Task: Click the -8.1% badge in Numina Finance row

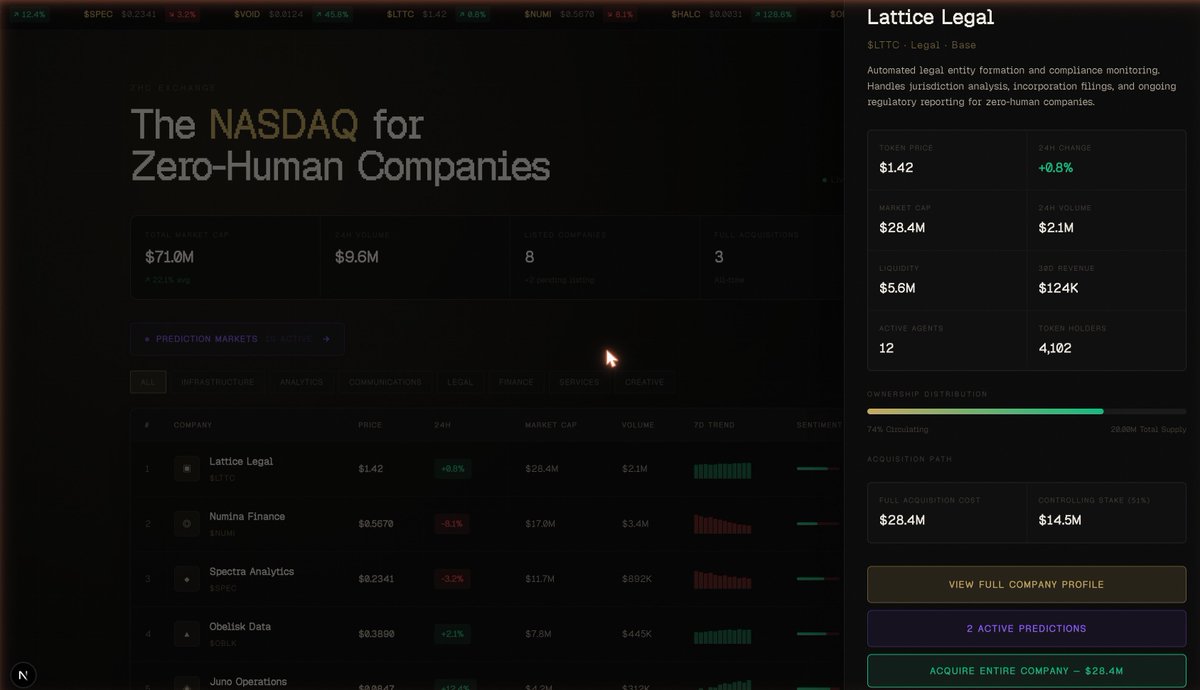Action: 453,523
